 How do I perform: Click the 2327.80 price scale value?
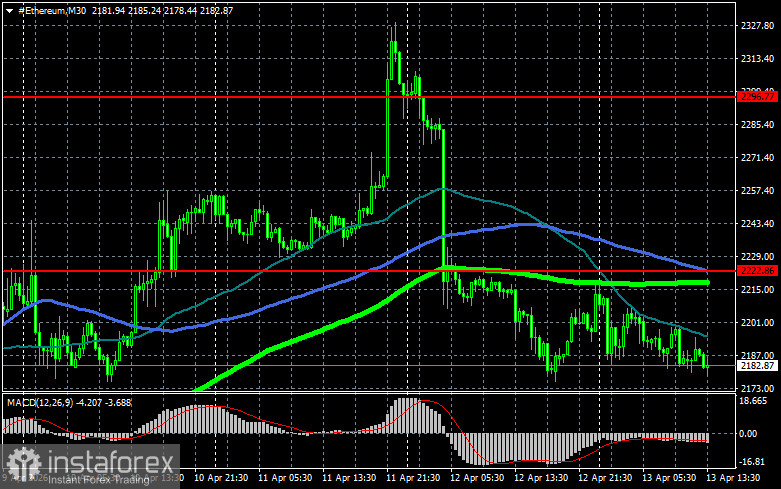tap(757, 25)
